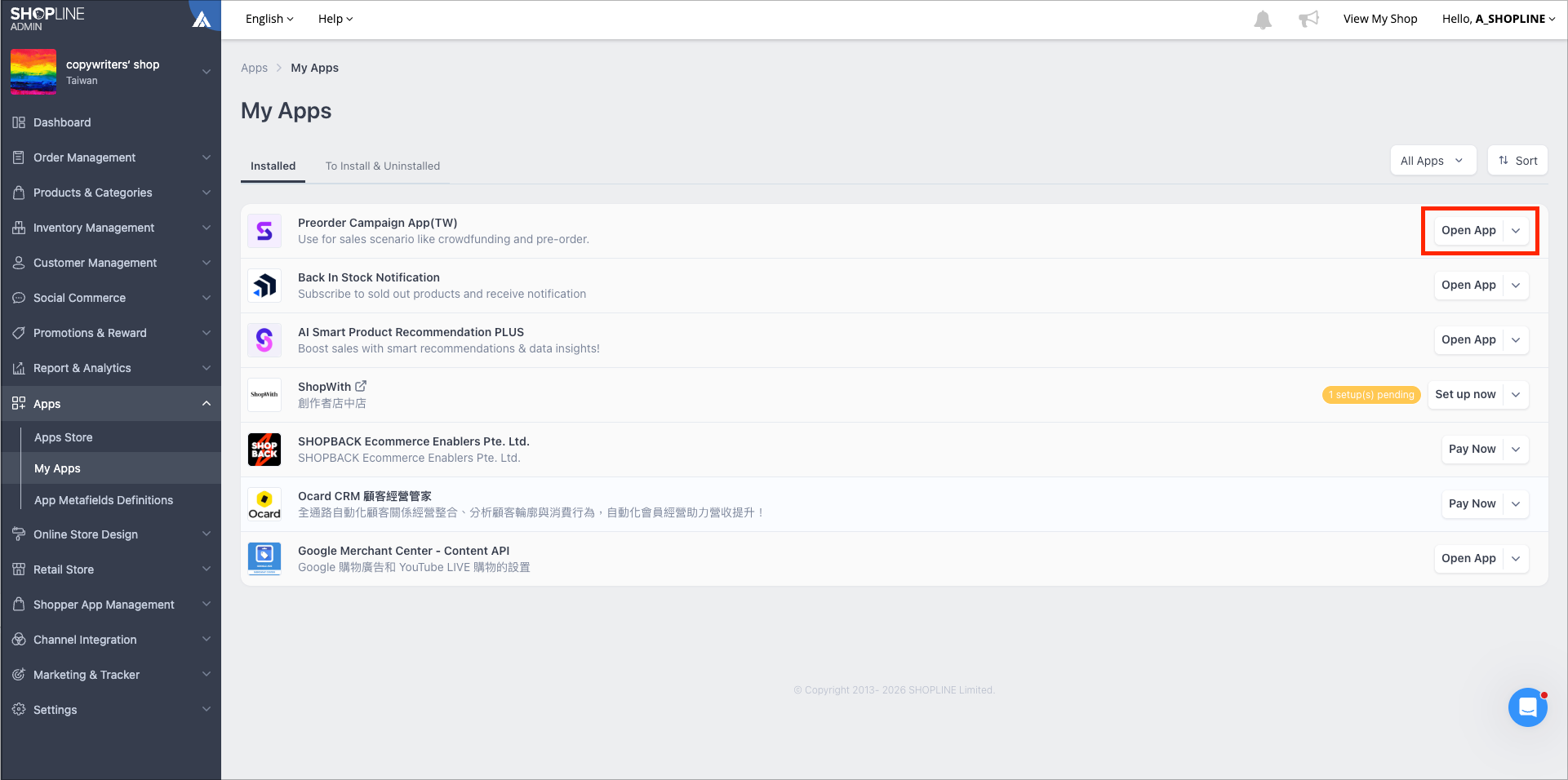Open the announcements megaphone icon
The image size is (1568, 780).
pyautogui.click(x=1308, y=19)
